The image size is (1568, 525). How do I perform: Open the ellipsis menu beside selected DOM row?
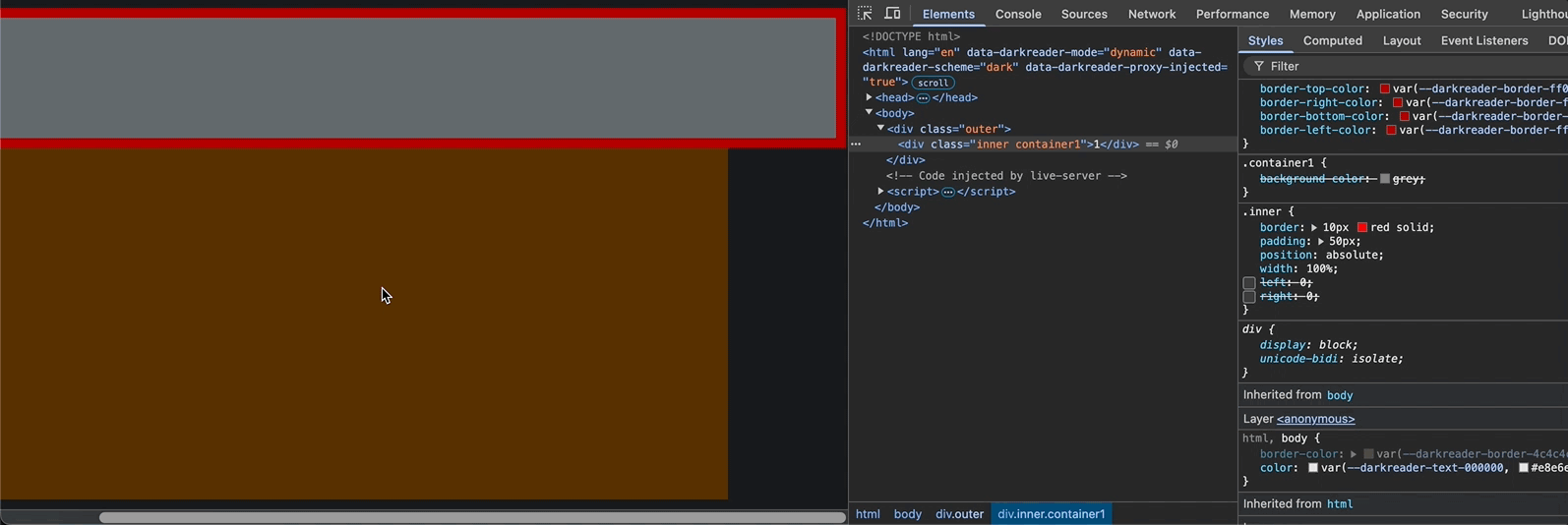coord(856,145)
